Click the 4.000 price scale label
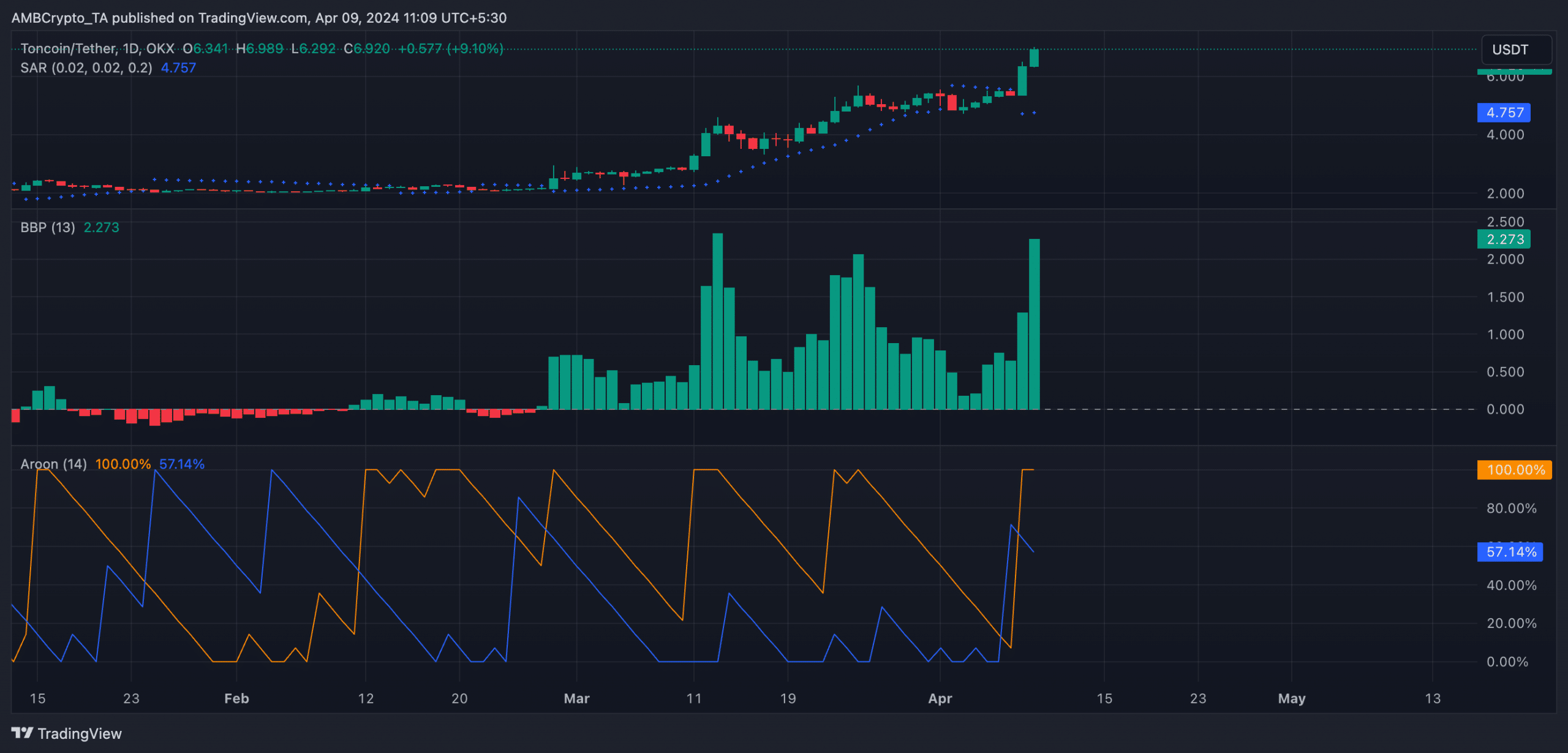 pos(1506,135)
